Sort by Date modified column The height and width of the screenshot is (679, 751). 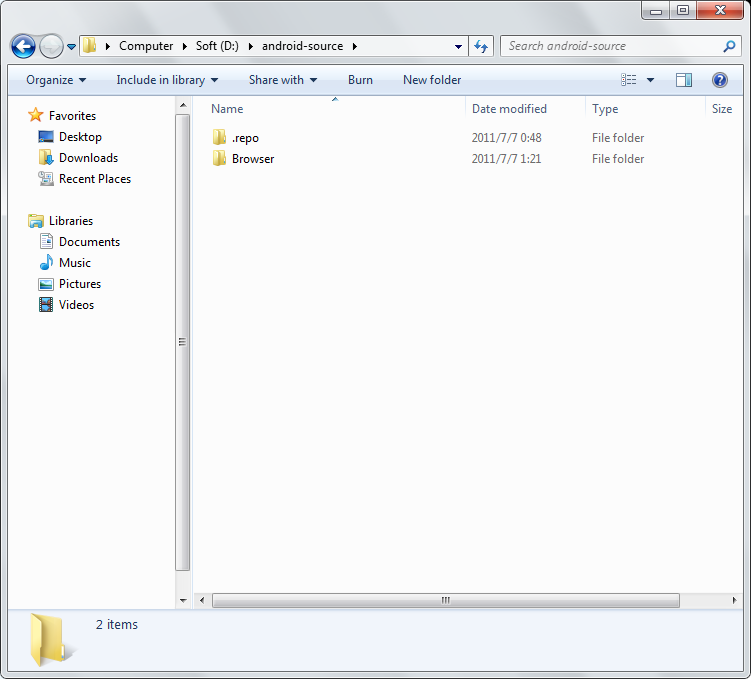tap(509, 109)
